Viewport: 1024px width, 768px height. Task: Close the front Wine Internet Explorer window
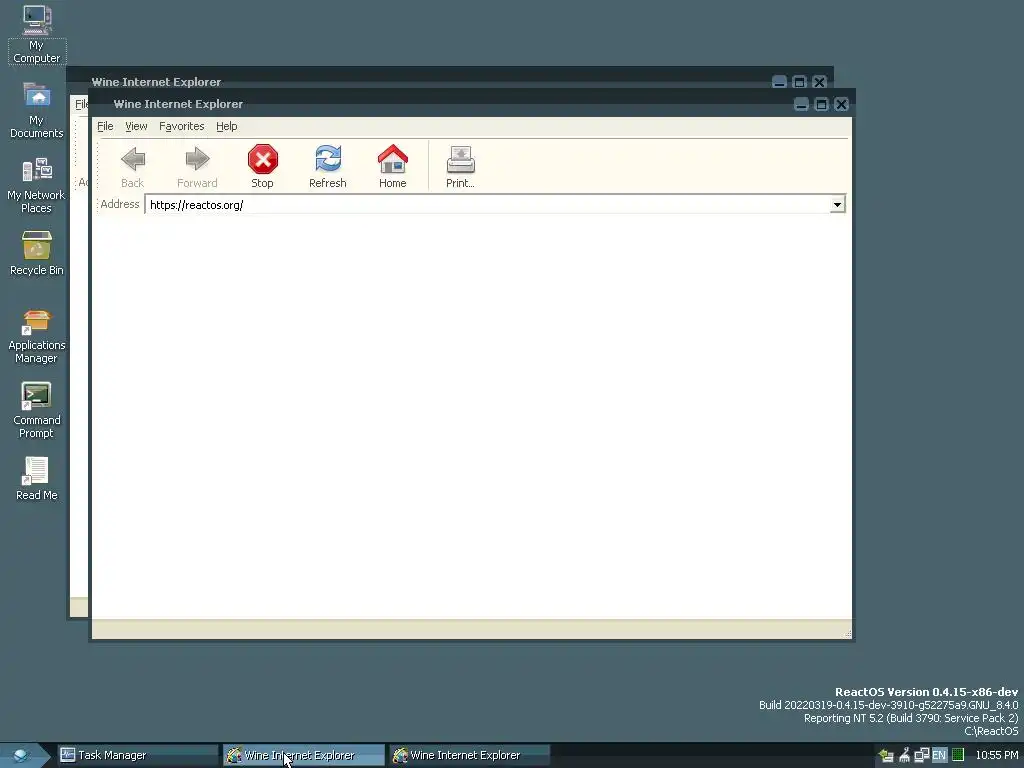click(841, 104)
